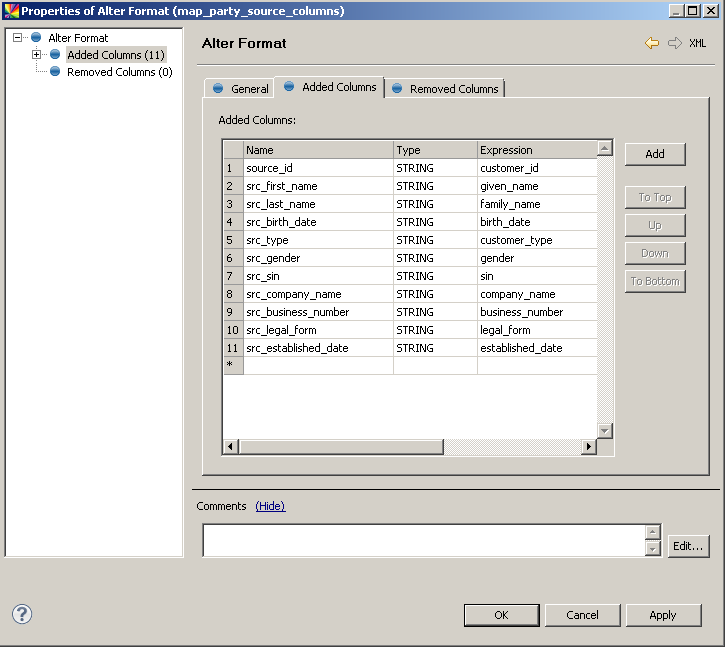Click the empty new row Name cell
This screenshot has height=647, width=725.
[318, 366]
